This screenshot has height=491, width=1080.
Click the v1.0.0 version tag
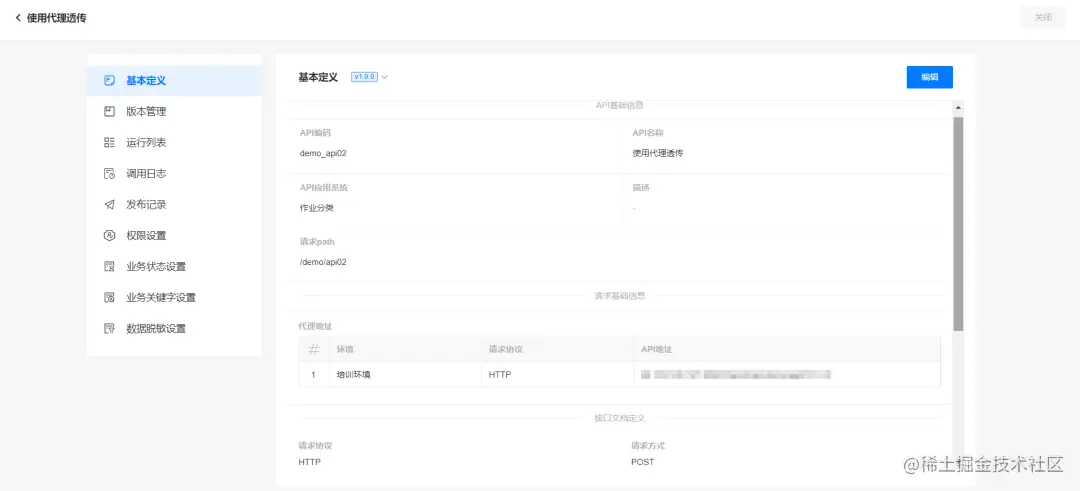pyautogui.click(x=364, y=77)
